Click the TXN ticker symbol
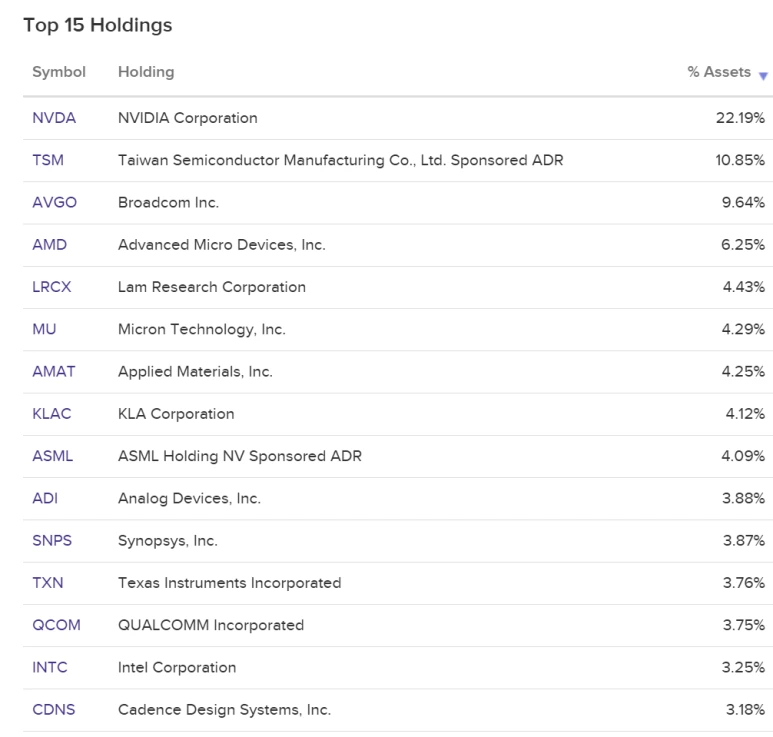Image resolution: width=773 pixels, height=737 pixels. (48, 583)
